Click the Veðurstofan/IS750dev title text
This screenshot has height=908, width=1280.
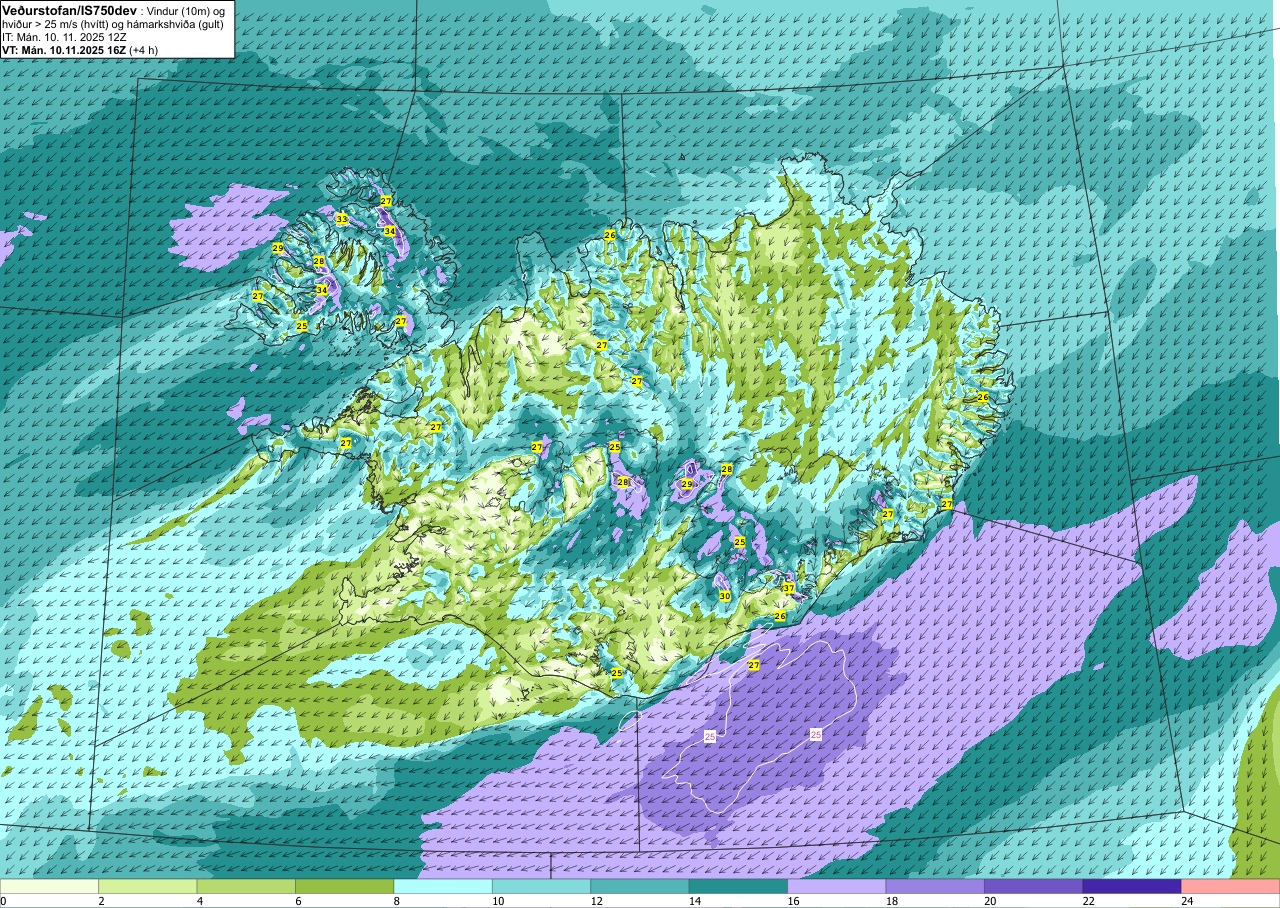coord(69,9)
